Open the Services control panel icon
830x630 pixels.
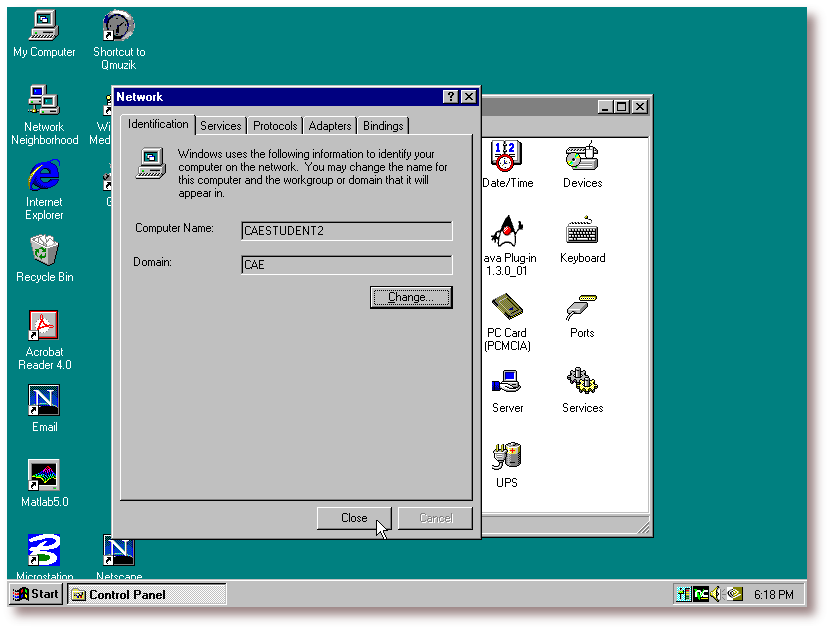coord(582,382)
